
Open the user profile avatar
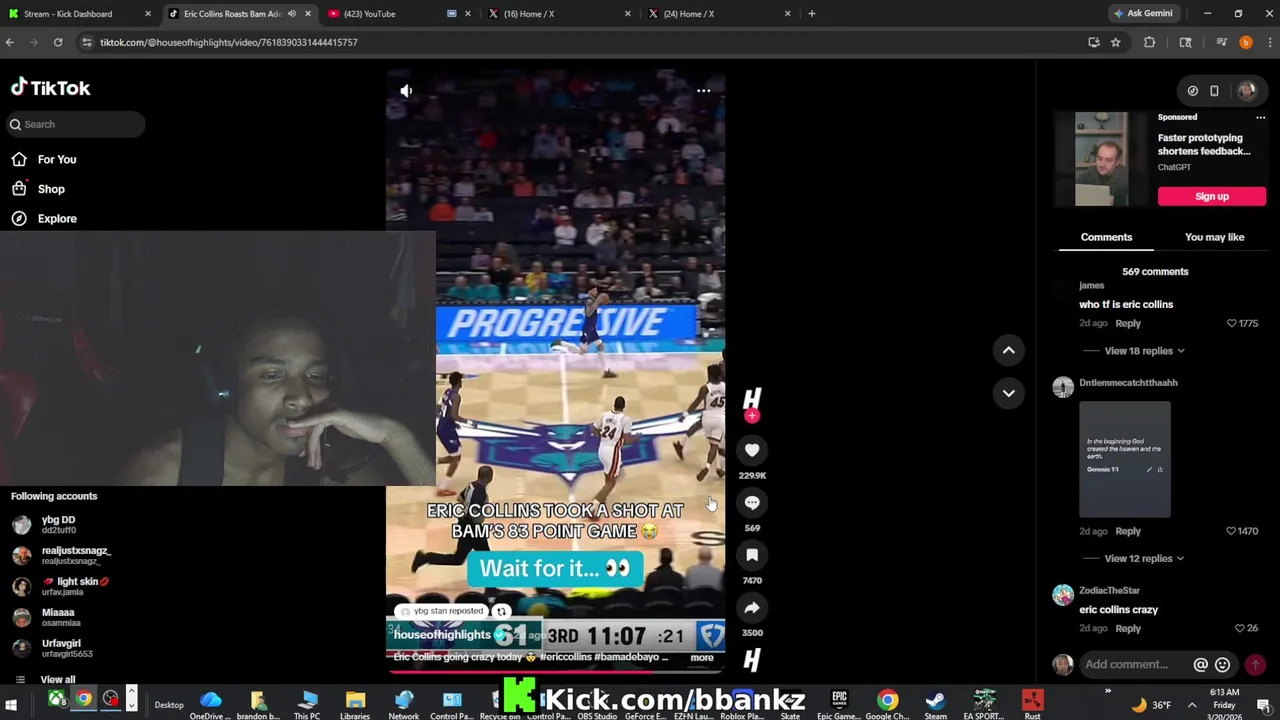pos(1246,91)
